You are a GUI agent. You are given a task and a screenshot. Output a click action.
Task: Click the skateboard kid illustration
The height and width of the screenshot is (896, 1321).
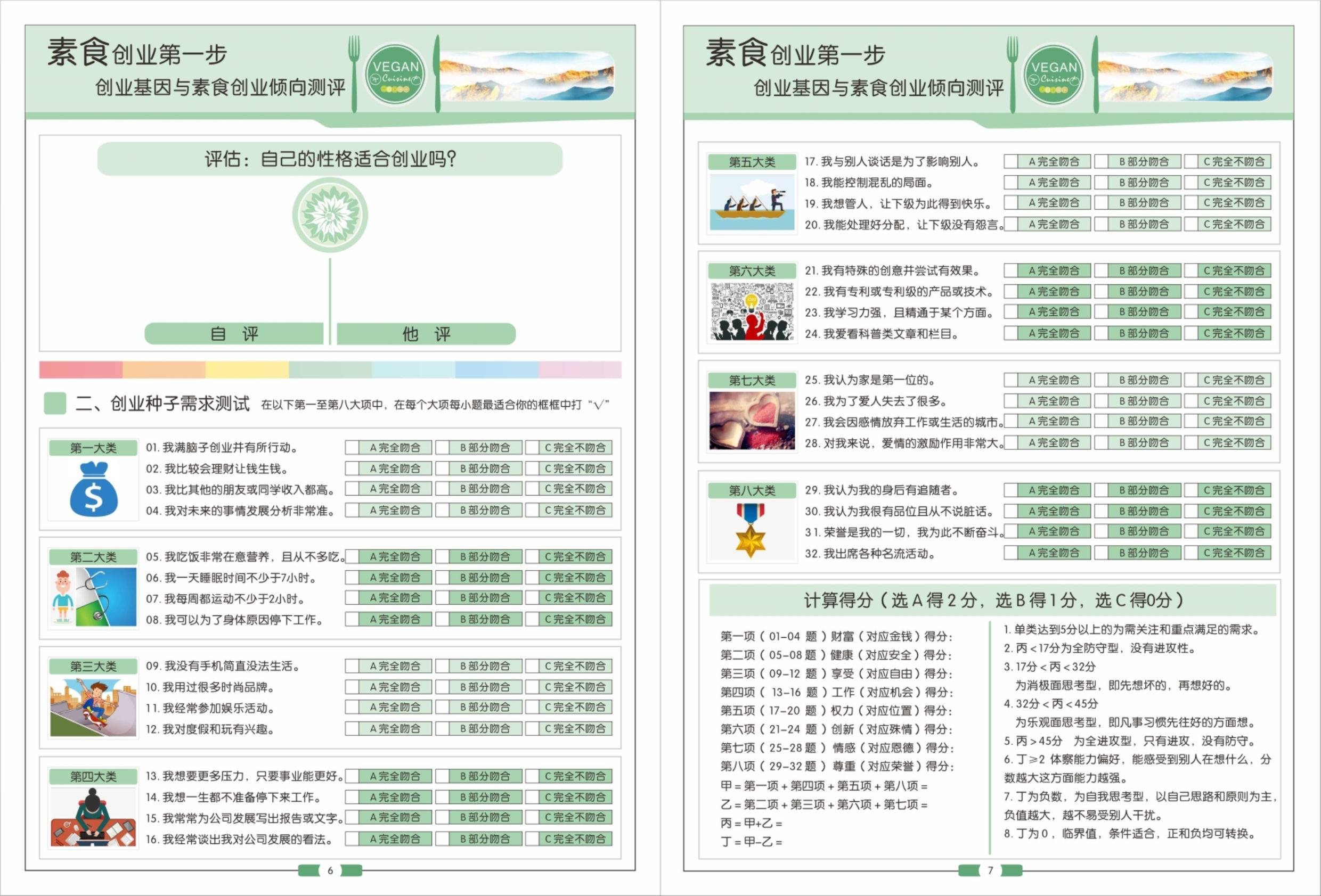(x=93, y=708)
